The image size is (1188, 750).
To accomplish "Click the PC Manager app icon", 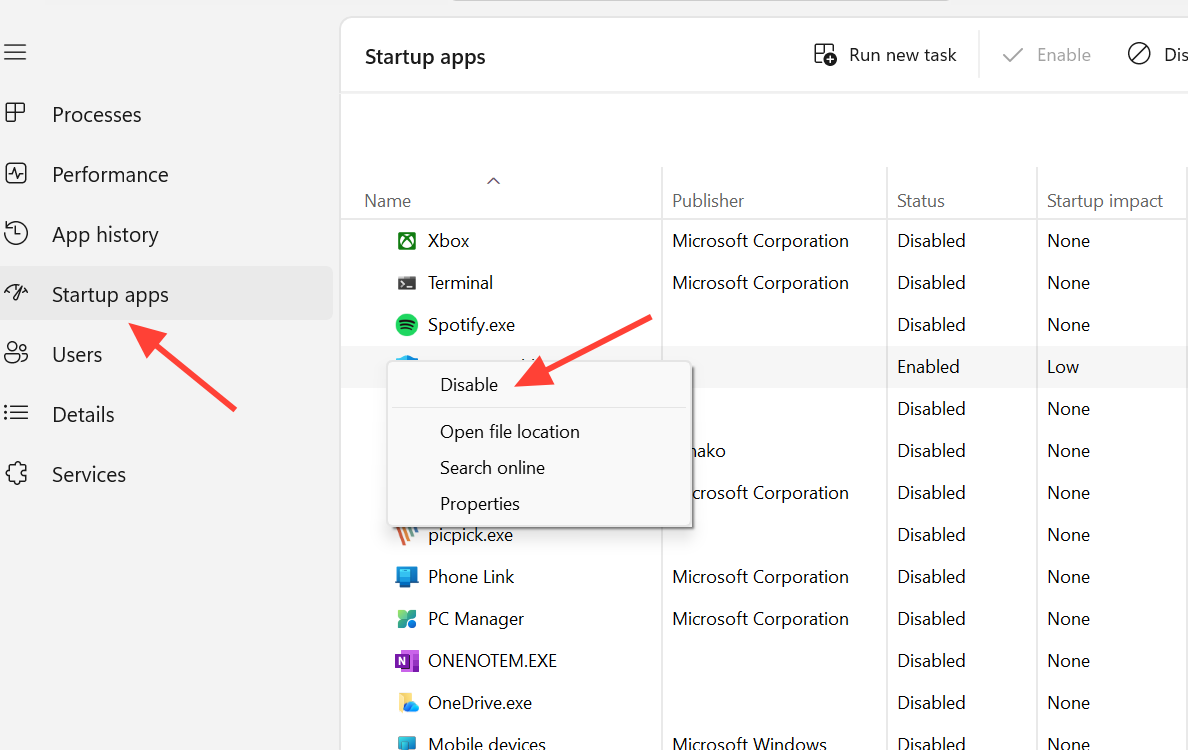I will pos(407,619).
